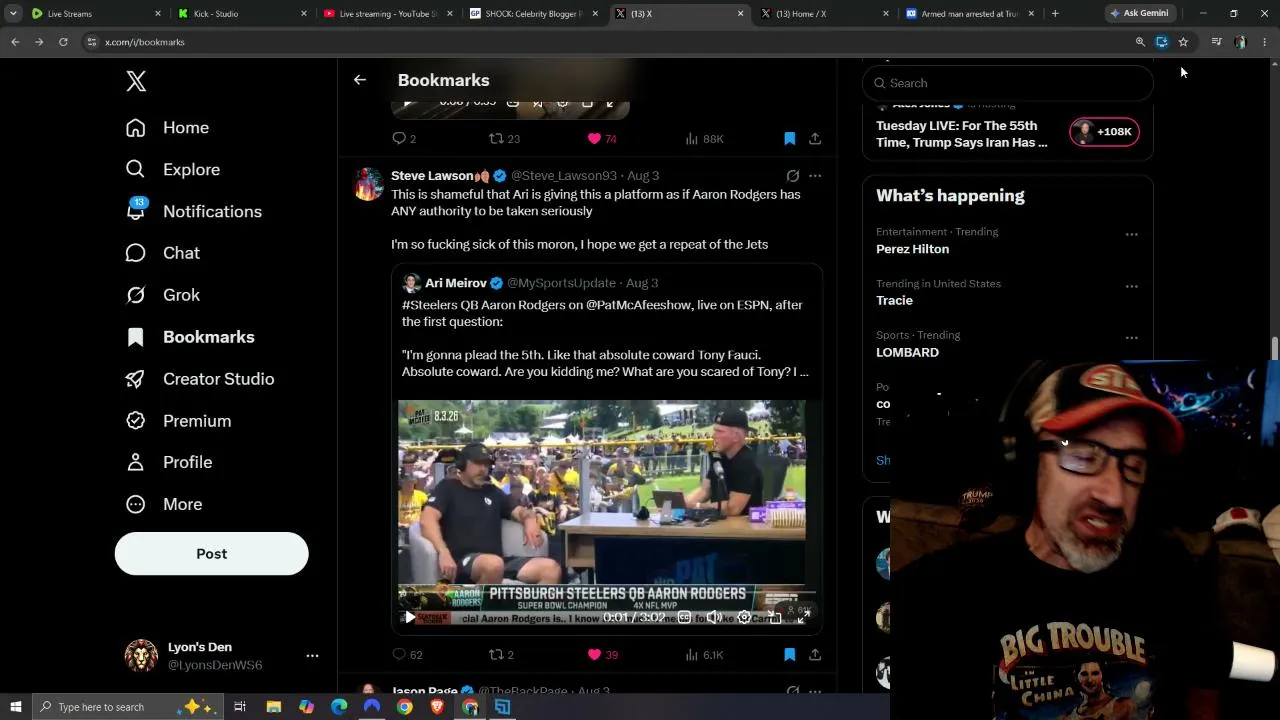Click the X Search input field
The width and height of the screenshot is (1280, 720).
[x=1008, y=83]
